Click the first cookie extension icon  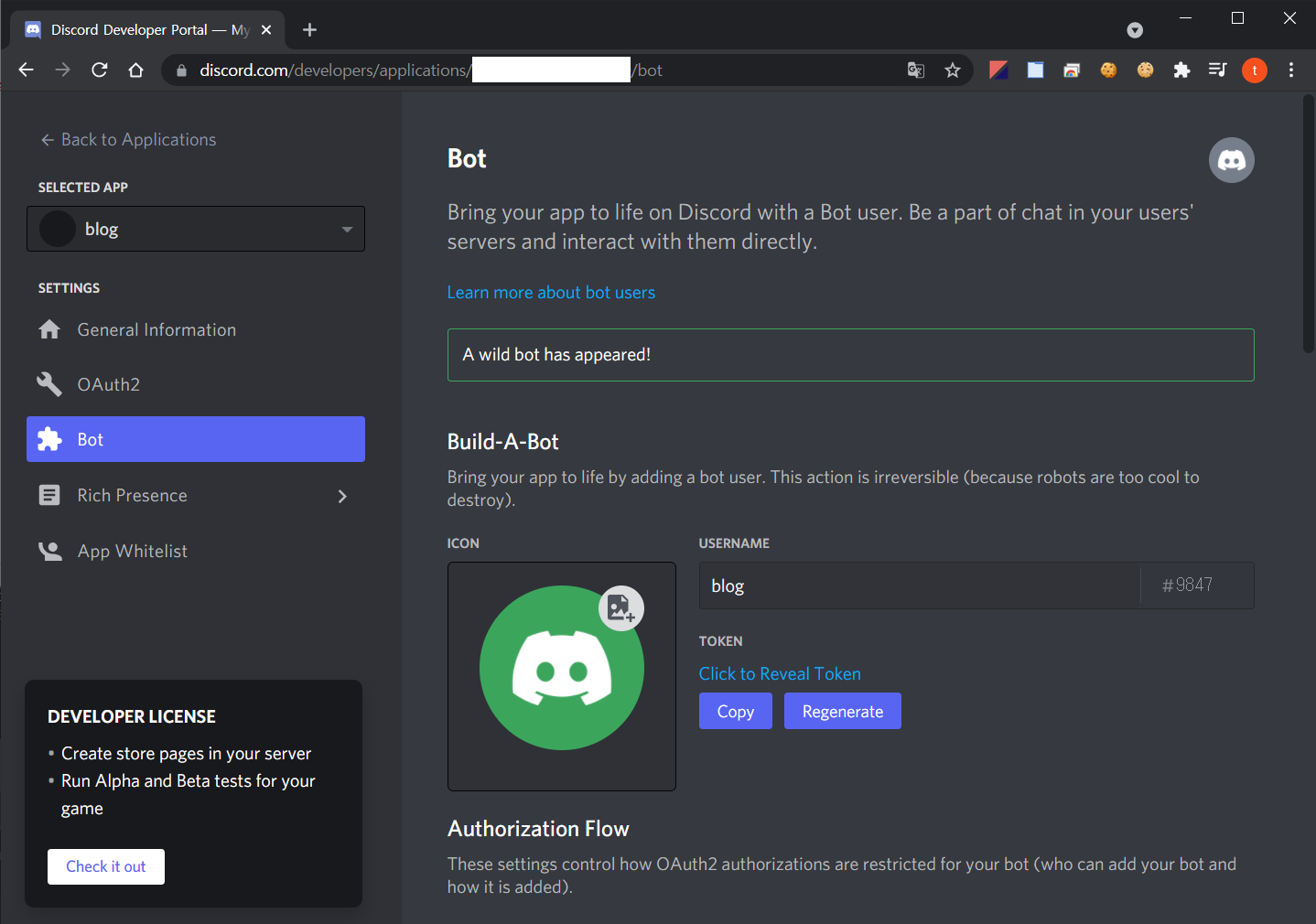(1108, 70)
